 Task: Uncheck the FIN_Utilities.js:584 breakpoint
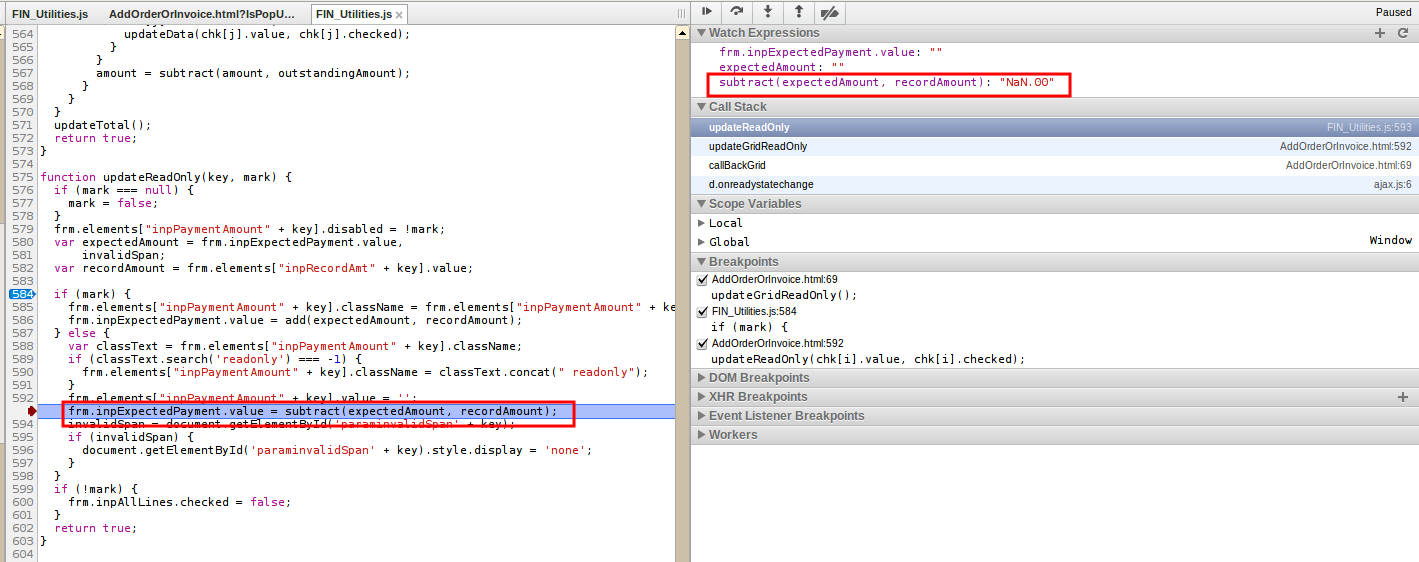(x=702, y=312)
